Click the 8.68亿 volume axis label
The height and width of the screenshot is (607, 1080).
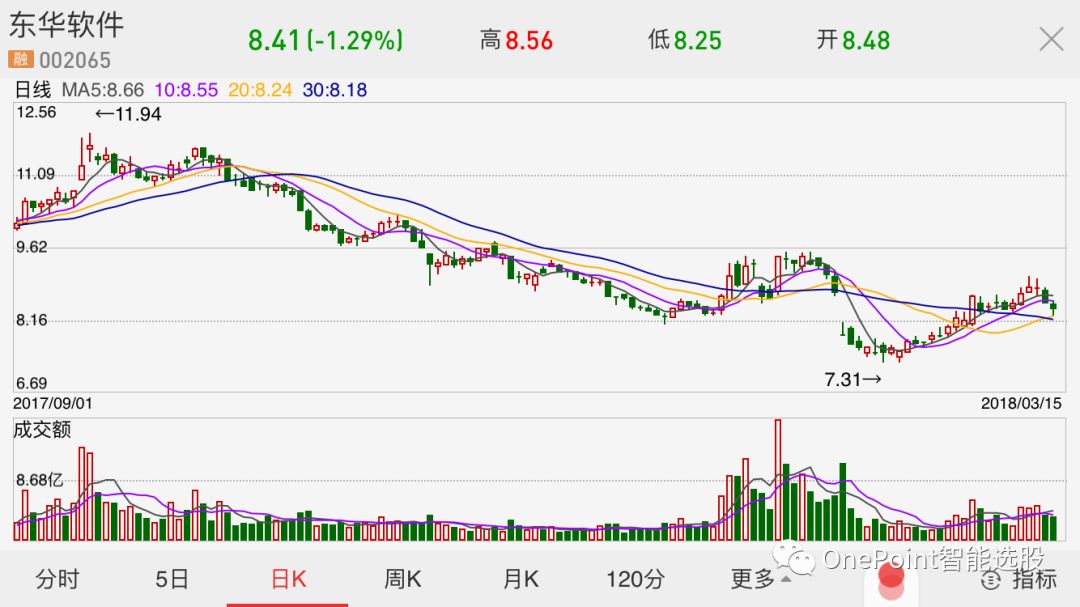point(40,480)
